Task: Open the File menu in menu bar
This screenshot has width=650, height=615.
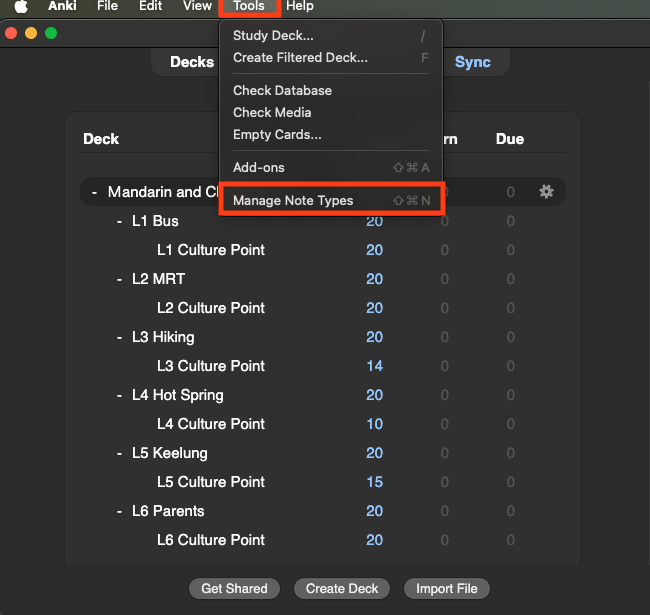Action: point(107,6)
